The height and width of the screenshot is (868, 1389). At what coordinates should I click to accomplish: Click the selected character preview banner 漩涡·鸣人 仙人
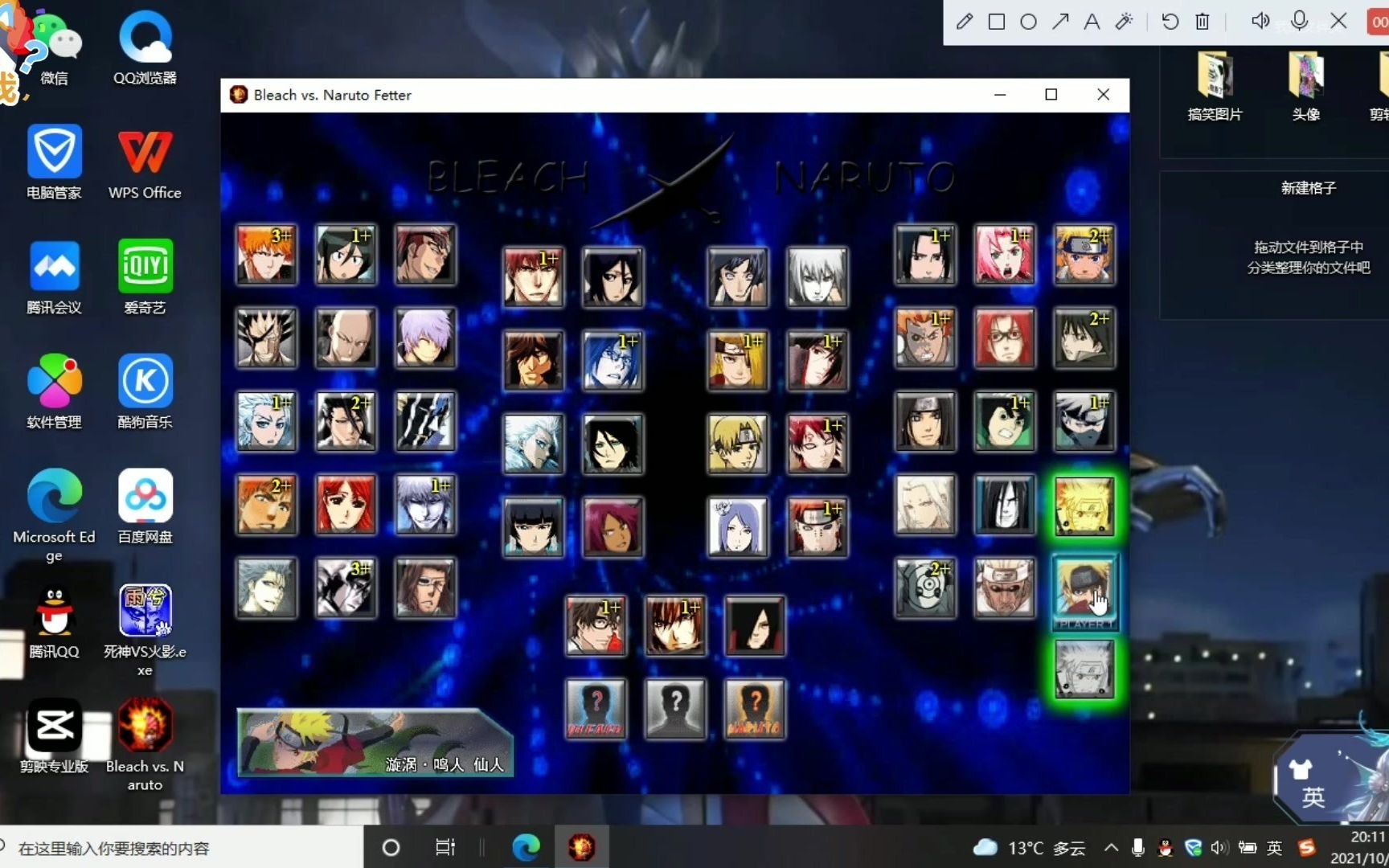pyautogui.click(x=375, y=743)
